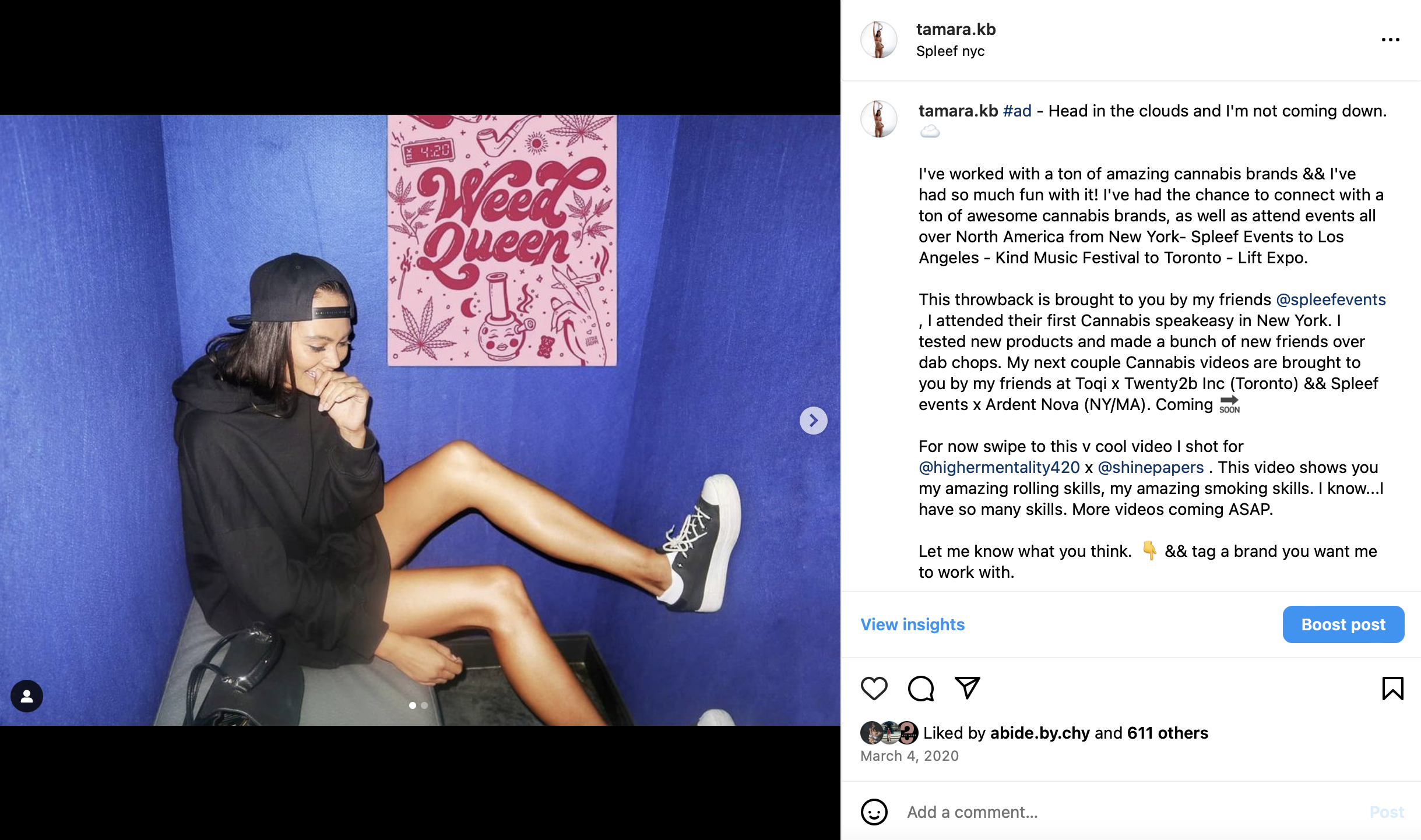This screenshot has height=840, width=1421.
Task: Open View insights link
Action: (x=912, y=624)
